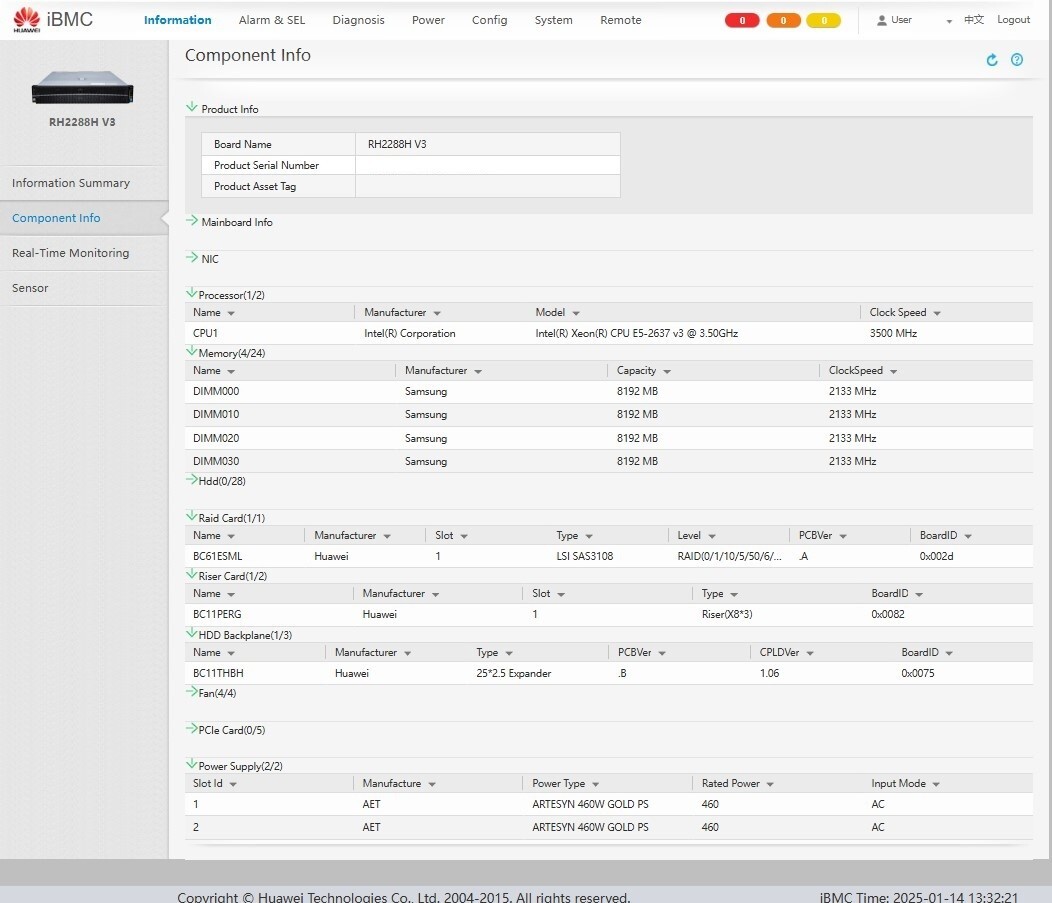Screen dimensions: 1052x903
Task: Refresh the Component Info page
Action: (x=992, y=60)
